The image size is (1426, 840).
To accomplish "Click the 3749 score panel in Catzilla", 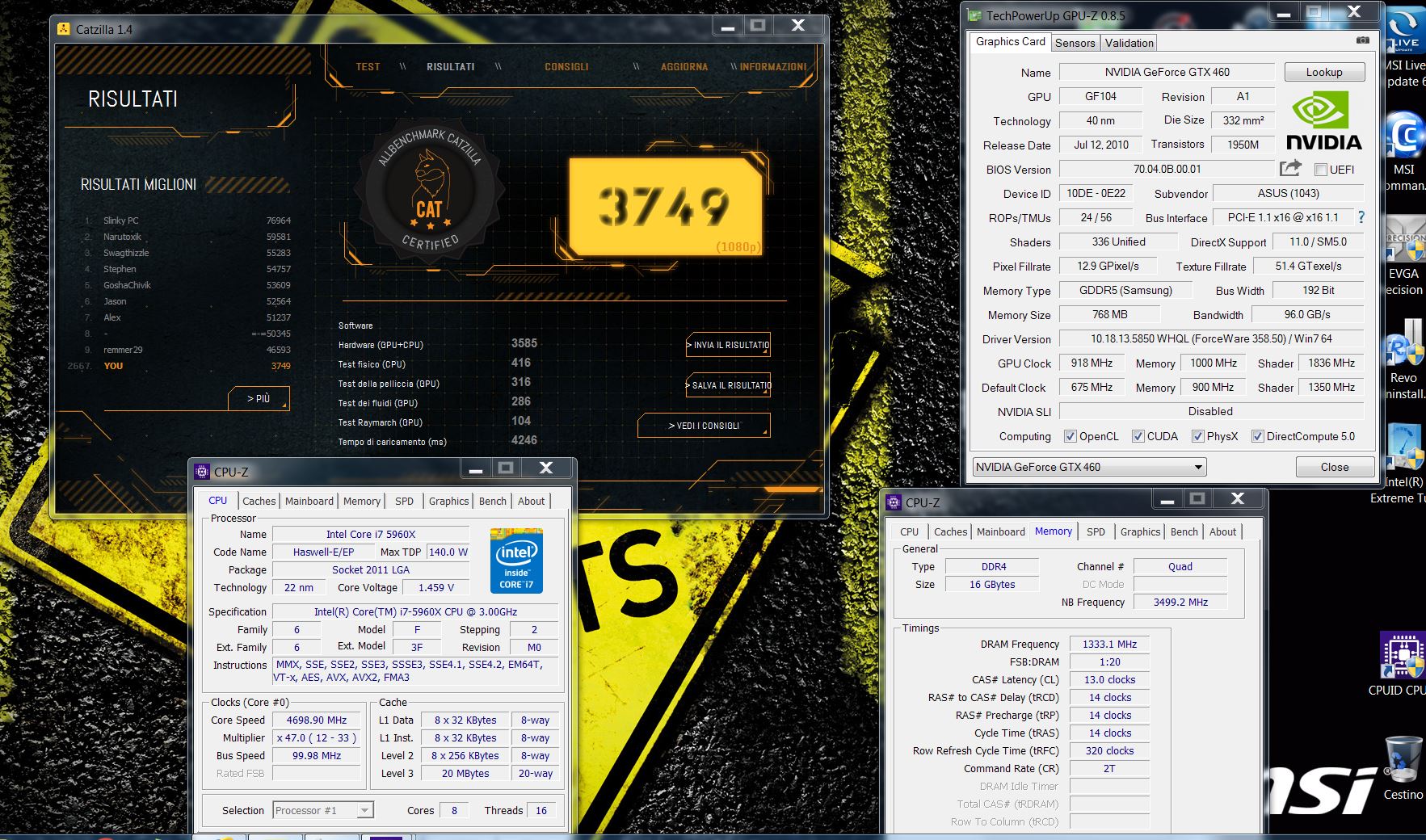I will pos(665,207).
